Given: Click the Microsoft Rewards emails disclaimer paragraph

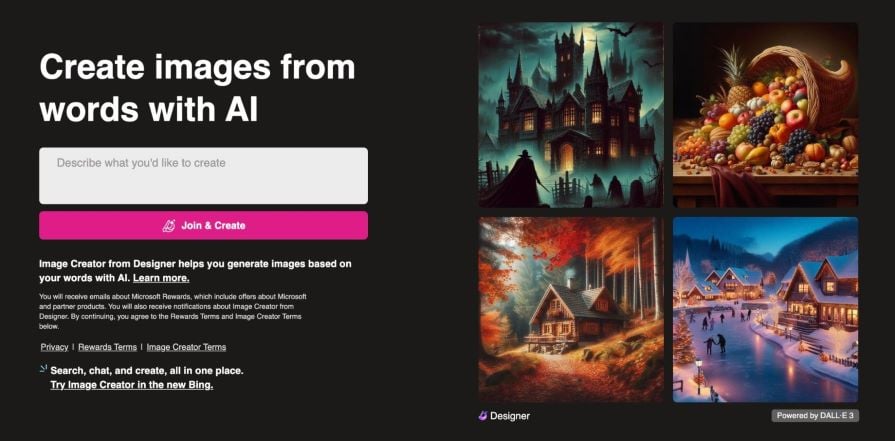Looking at the screenshot, I should (174, 311).
